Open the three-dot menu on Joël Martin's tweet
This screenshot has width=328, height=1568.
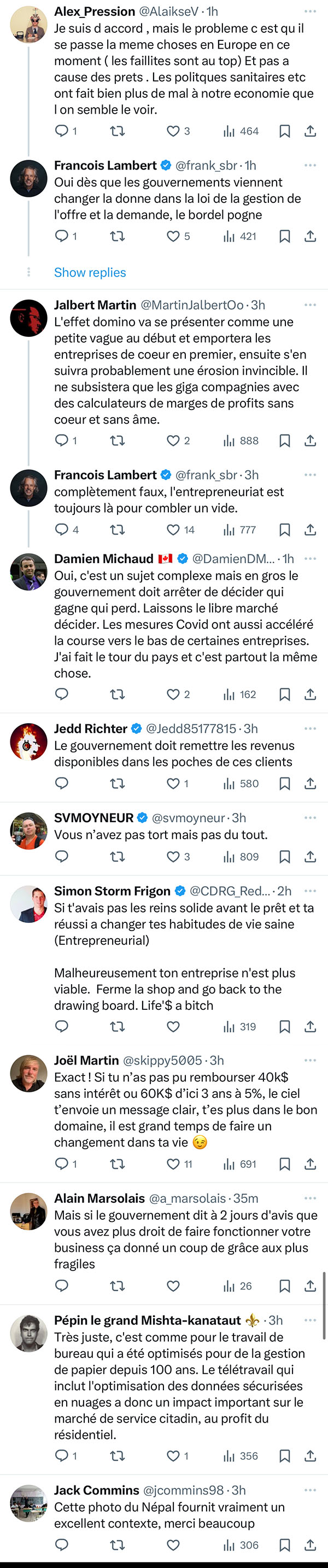click(x=311, y=1060)
